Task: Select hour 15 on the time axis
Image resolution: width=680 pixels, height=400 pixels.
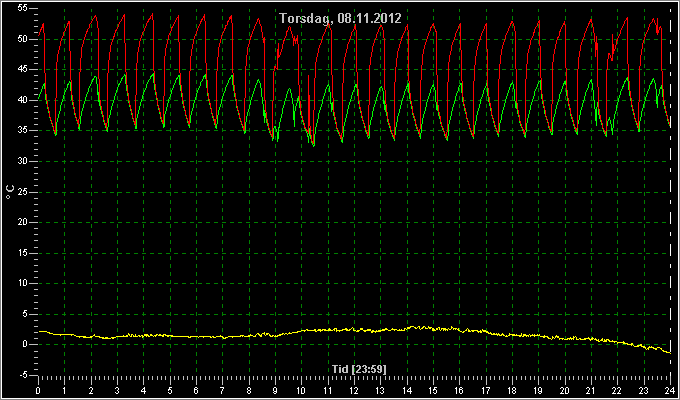Action: 433,390
